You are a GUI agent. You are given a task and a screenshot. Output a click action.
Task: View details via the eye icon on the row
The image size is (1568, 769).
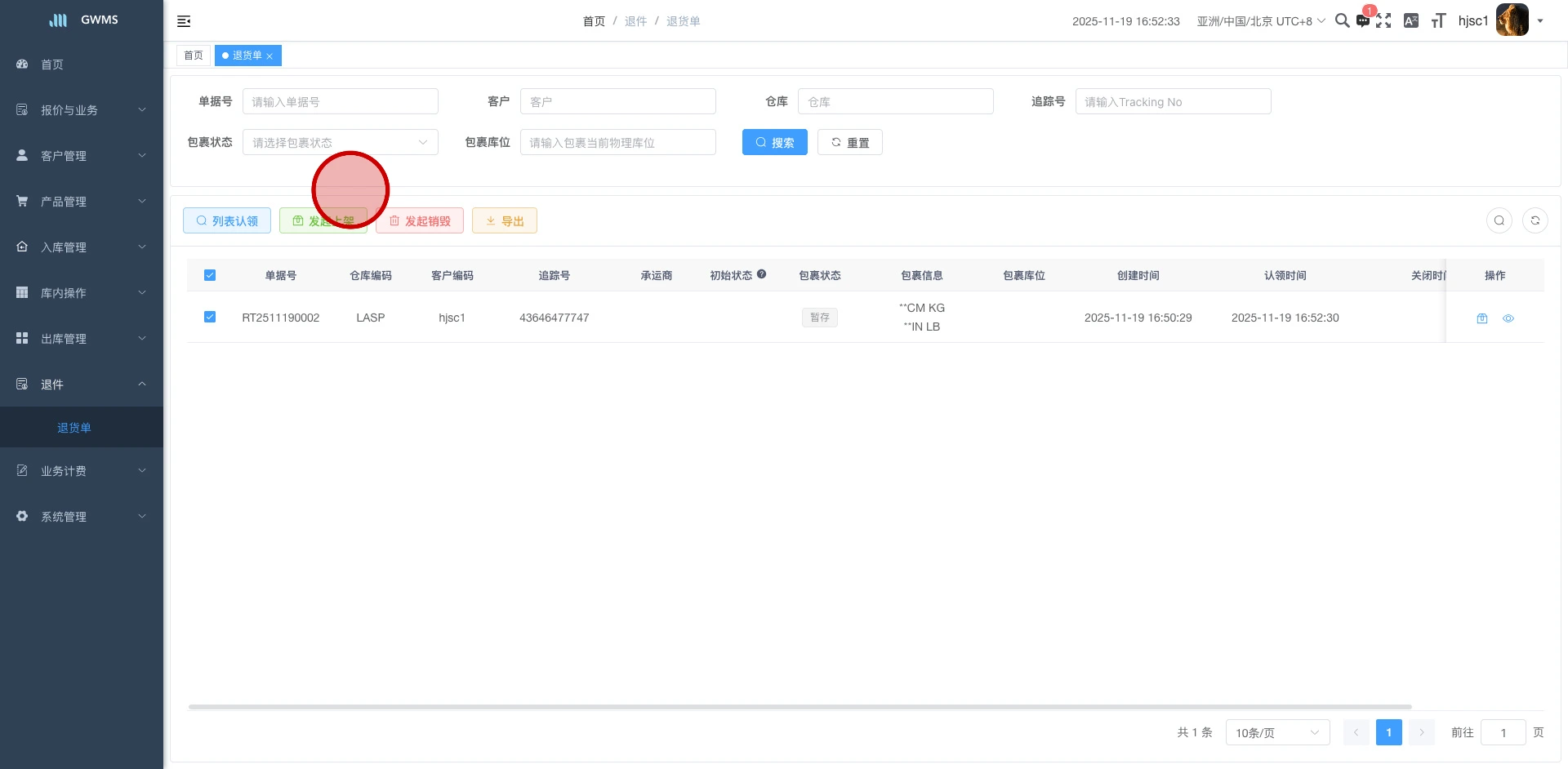pyautogui.click(x=1508, y=318)
